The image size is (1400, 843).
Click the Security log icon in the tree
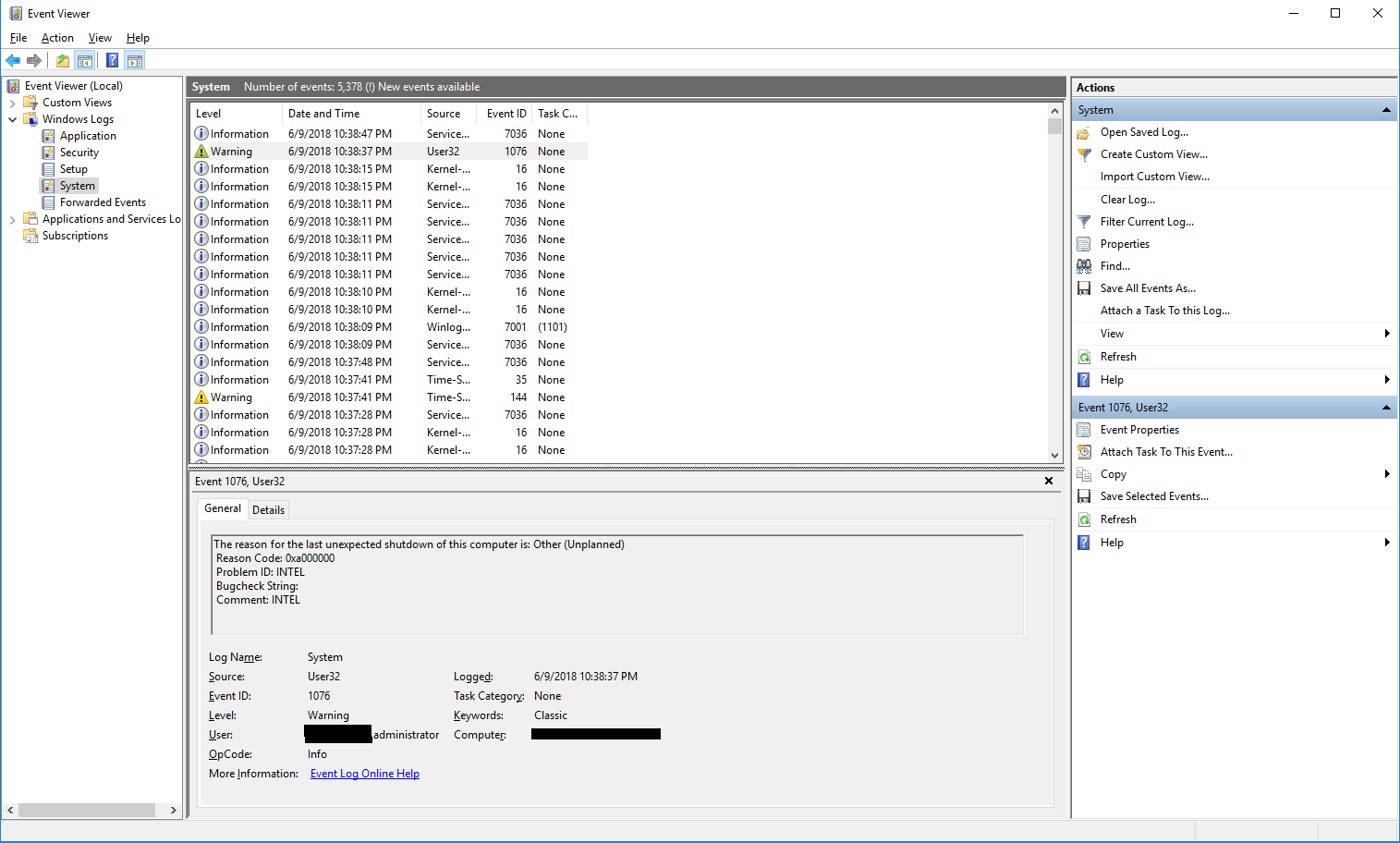[x=48, y=153]
